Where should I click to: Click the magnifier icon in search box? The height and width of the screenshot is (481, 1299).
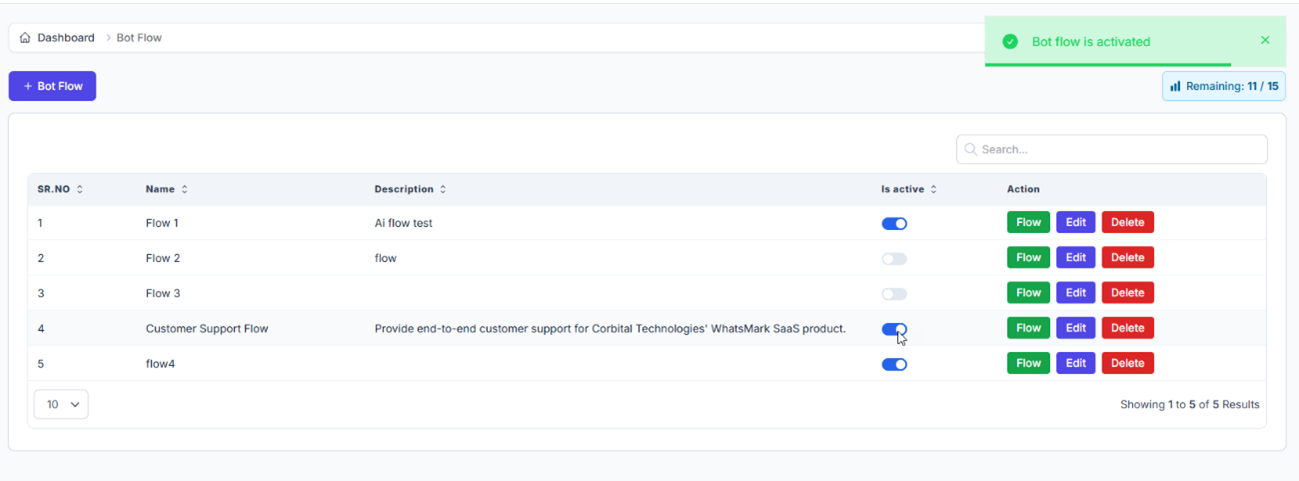coord(970,149)
